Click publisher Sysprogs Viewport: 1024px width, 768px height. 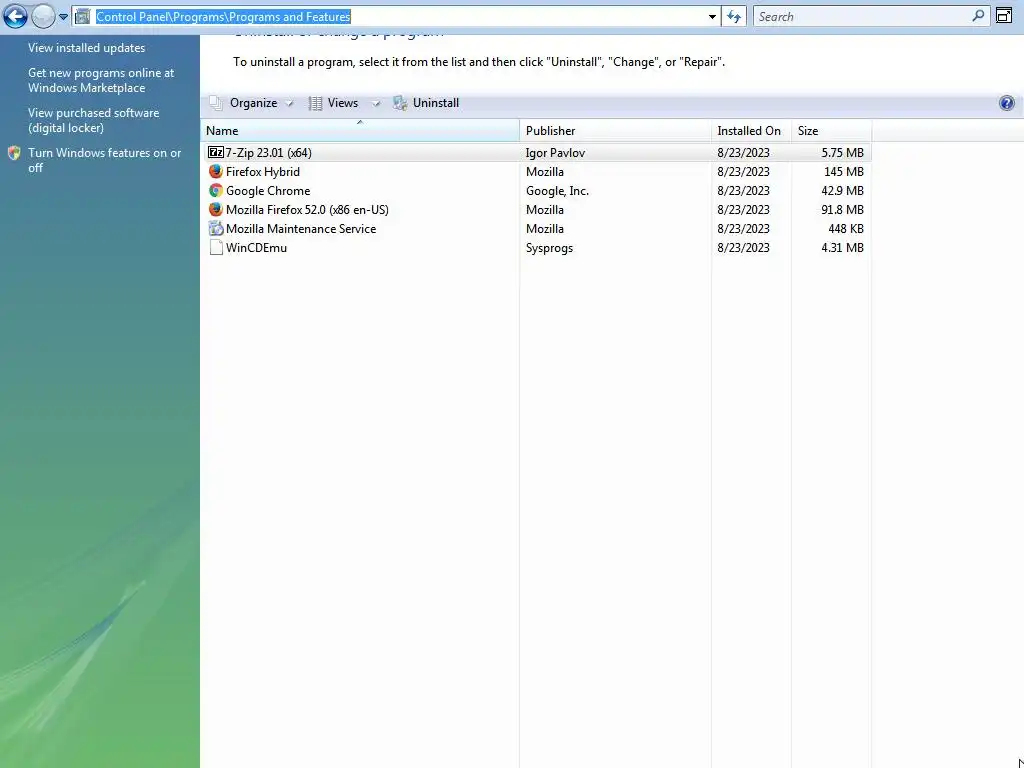[x=549, y=248]
